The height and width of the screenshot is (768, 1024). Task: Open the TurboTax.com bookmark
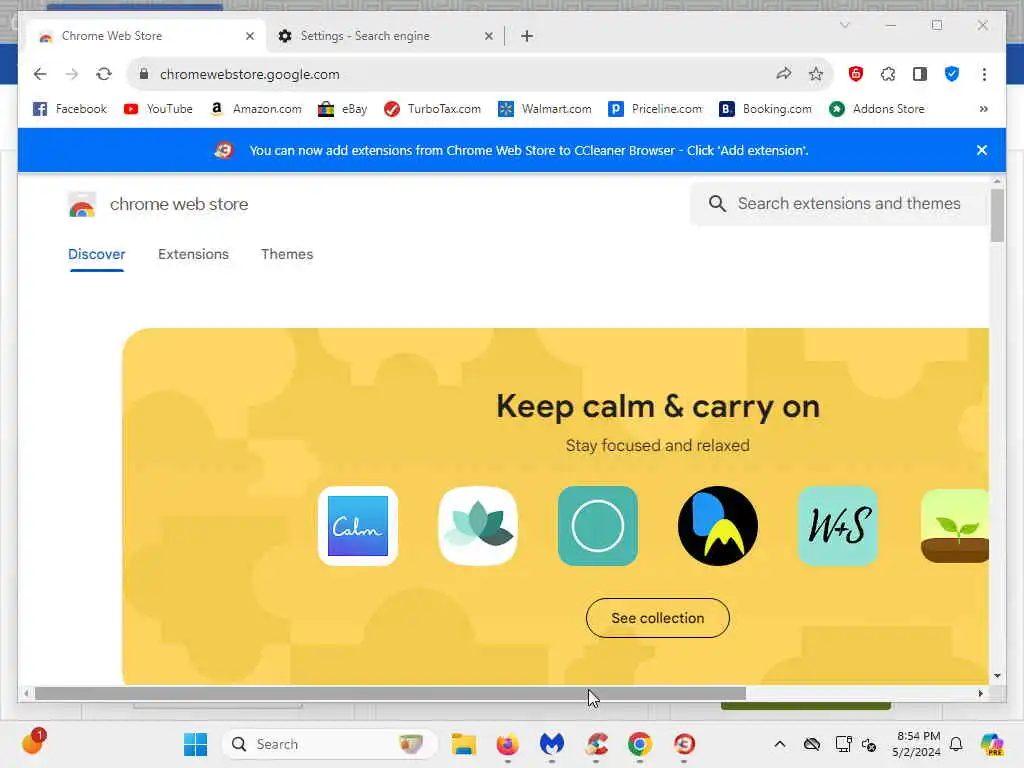pos(432,109)
